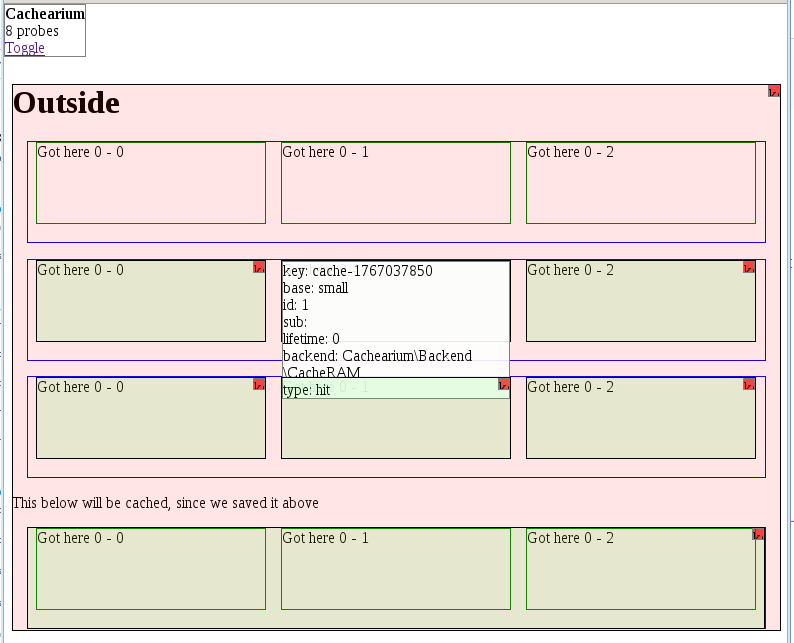Click 'Got here 0 - 2' text in second row
Screen dimensions: 794x643
pyautogui.click(x=570, y=270)
